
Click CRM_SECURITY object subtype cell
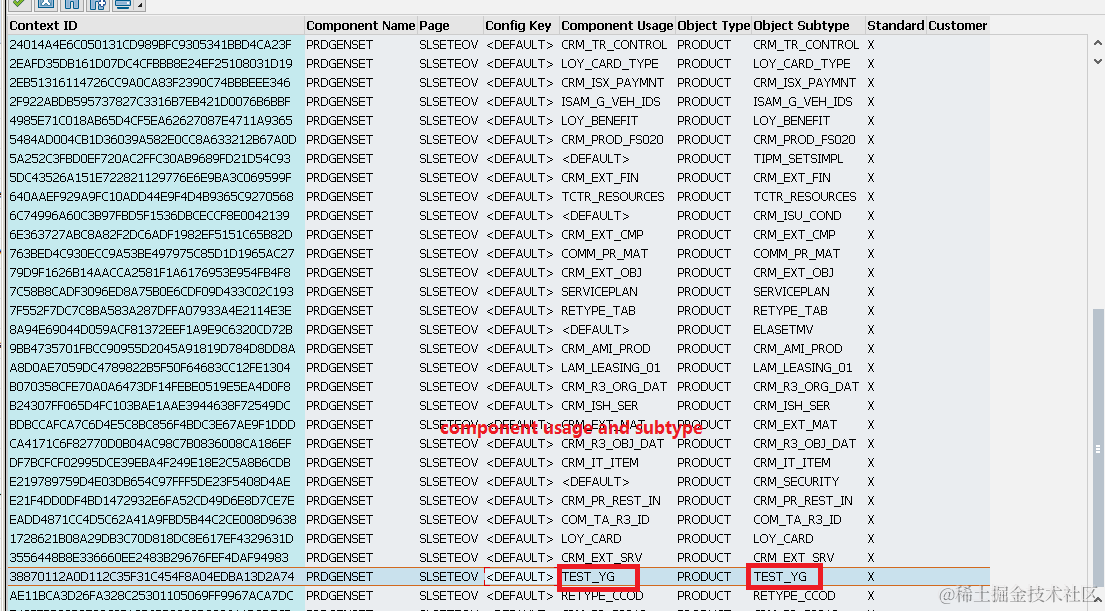pos(796,482)
